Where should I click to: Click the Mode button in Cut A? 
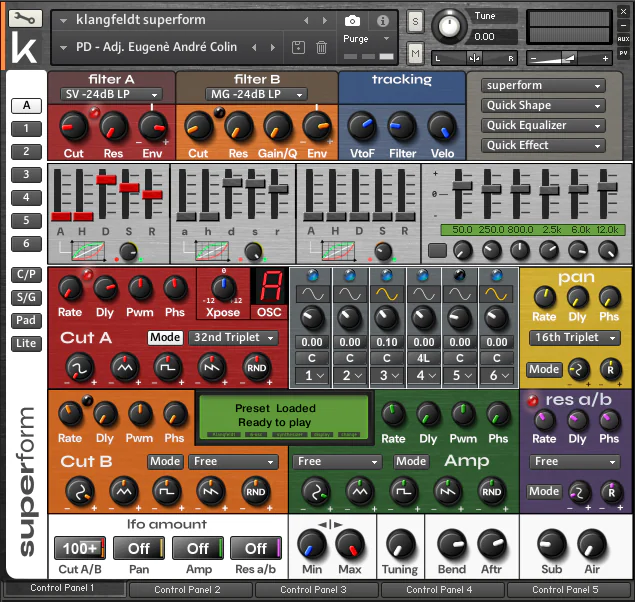pos(165,337)
